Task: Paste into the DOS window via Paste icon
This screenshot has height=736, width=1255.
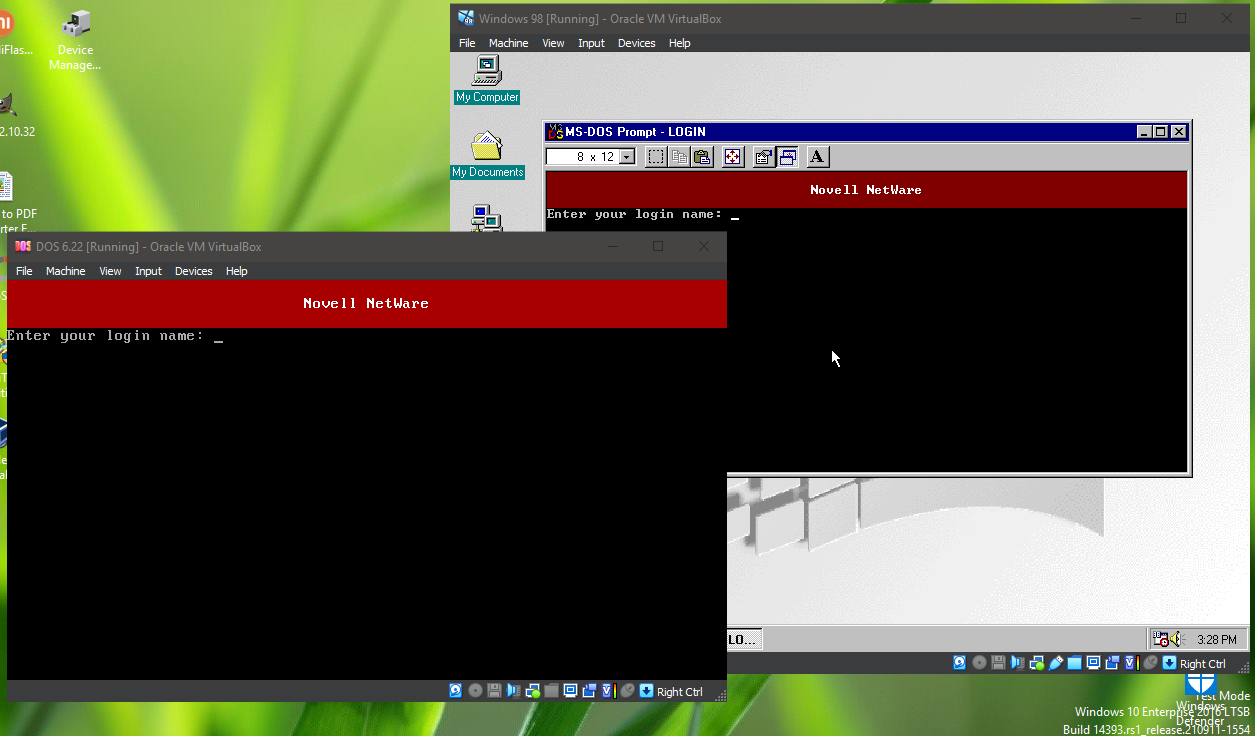Action: click(702, 157)
